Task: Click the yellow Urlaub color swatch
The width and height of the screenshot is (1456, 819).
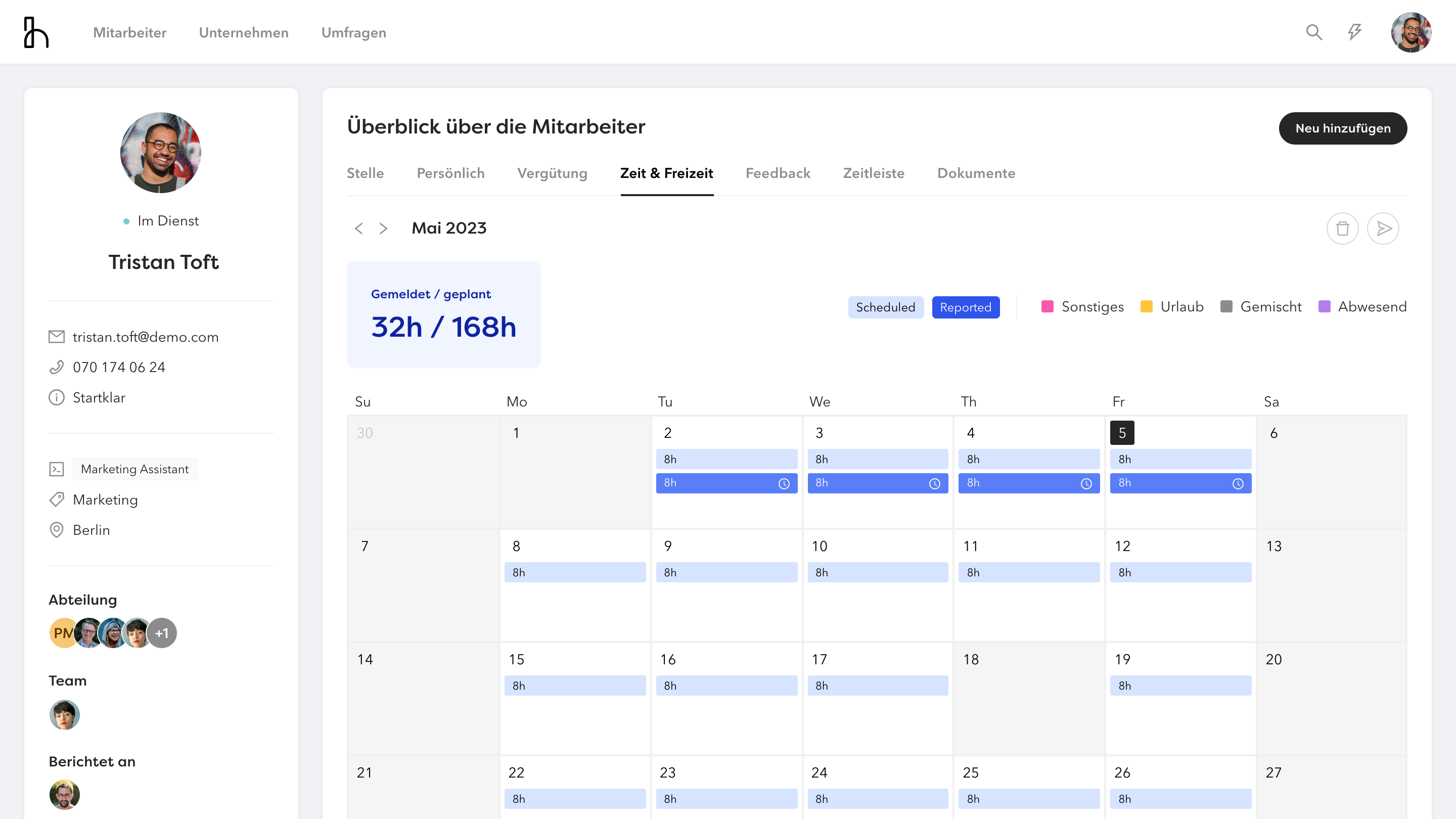Action: (x=1146, y=306)
